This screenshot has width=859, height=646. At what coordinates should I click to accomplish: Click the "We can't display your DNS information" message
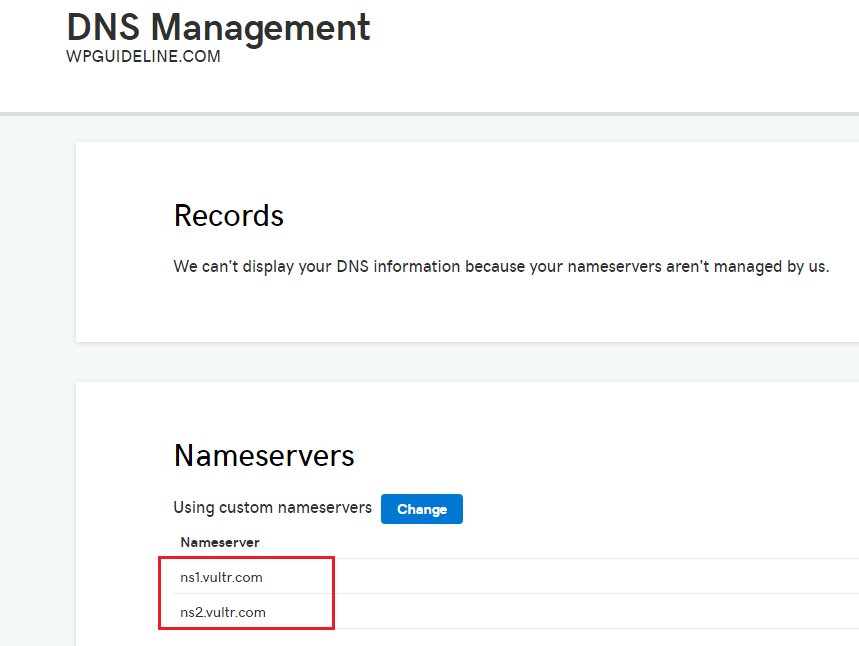(x=501, y=266)
